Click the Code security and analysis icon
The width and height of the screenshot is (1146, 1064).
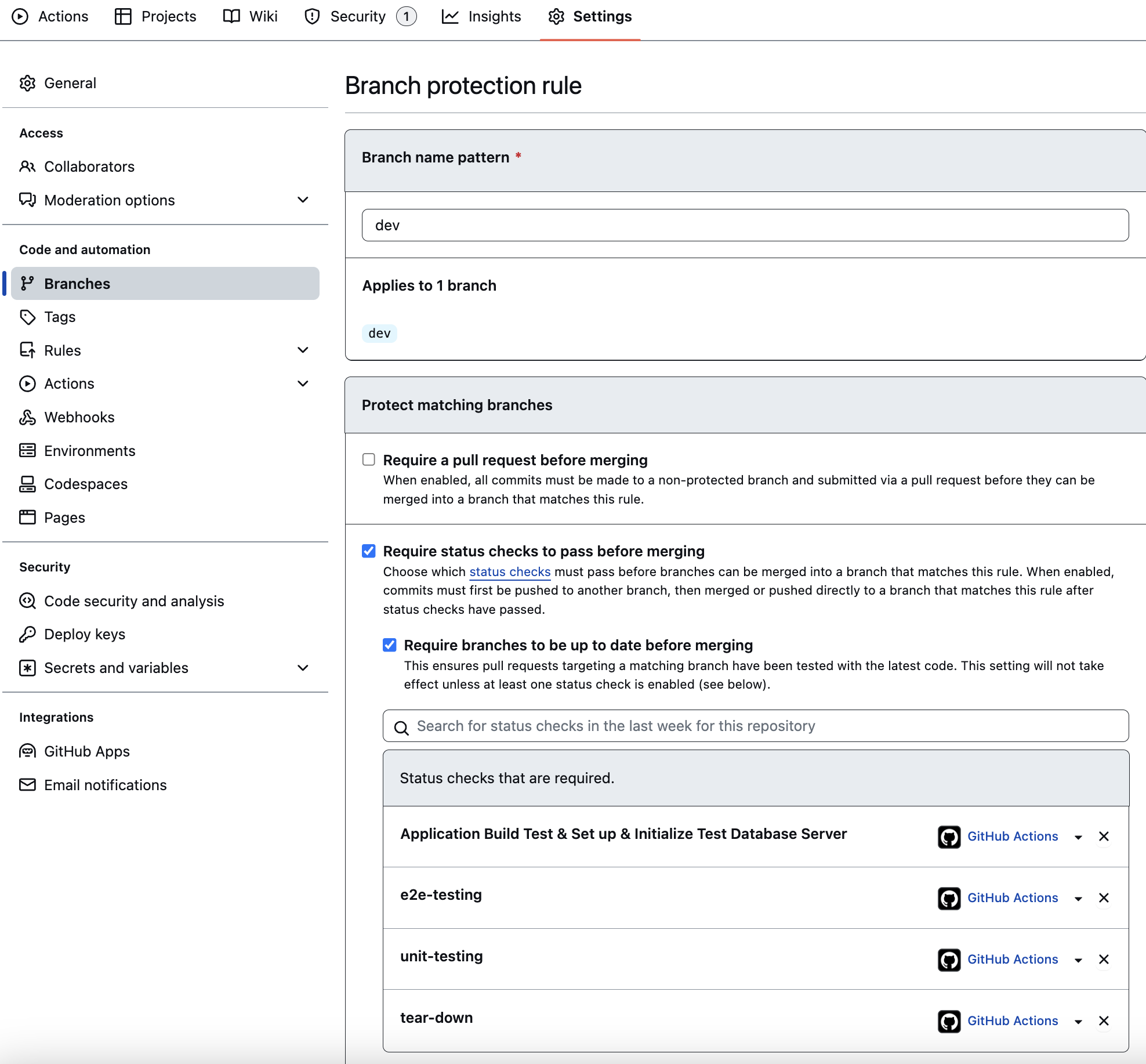[27, 600]
